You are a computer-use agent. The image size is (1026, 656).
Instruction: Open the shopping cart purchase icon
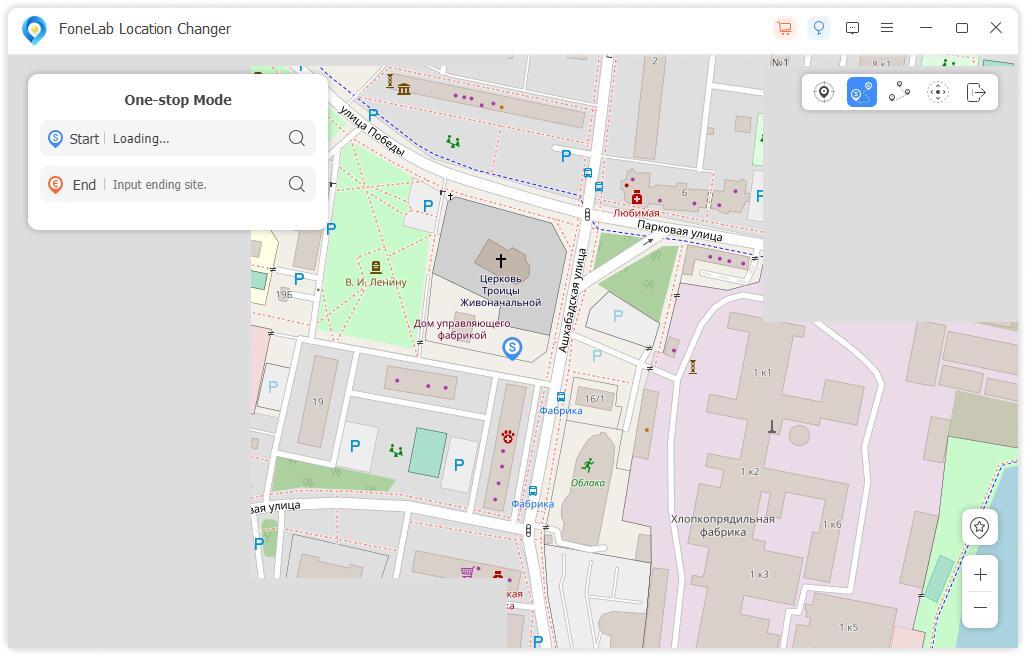(x=784, y=28)
